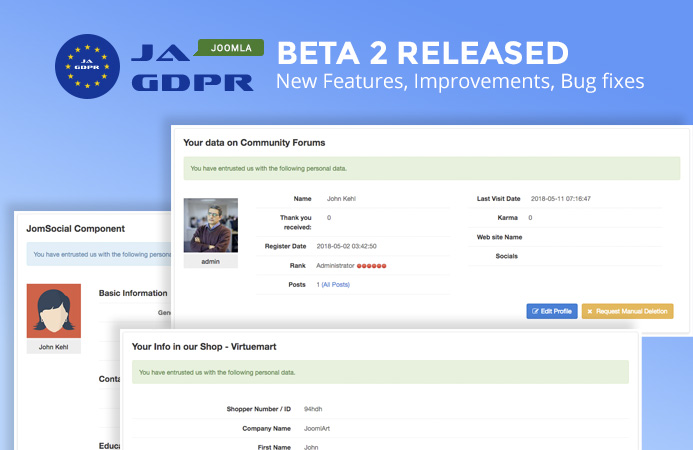
Task: Click the 'admin' caption under the photo
Action: coord(210,262)
